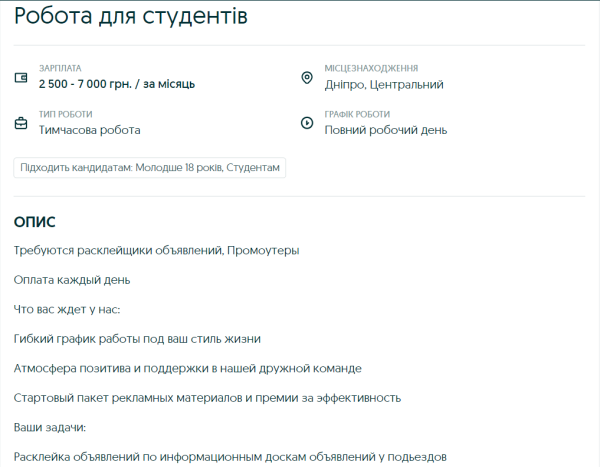Click the 'Дніпро, Центральний' location text
601x467 pixels.
383,84
